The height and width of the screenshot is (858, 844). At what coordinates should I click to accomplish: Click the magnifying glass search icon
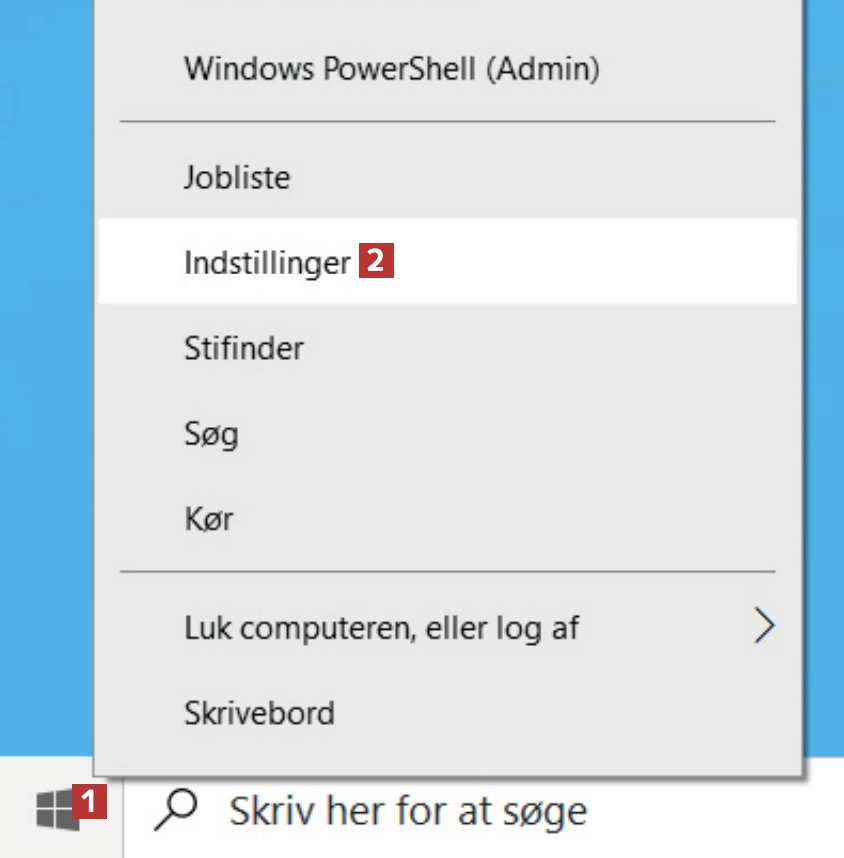click(x=176, y=810)
